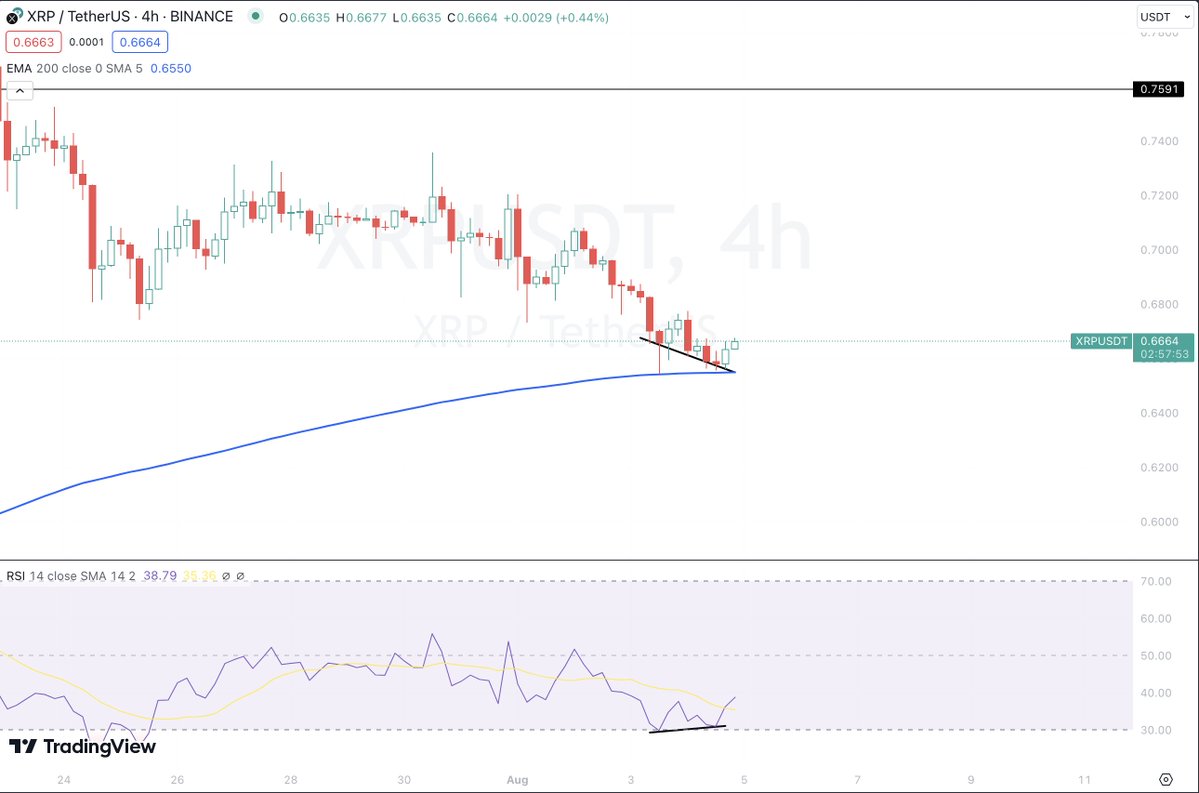
Task: Click the XRP symbol logo icon
Action: tap(14, 16)
